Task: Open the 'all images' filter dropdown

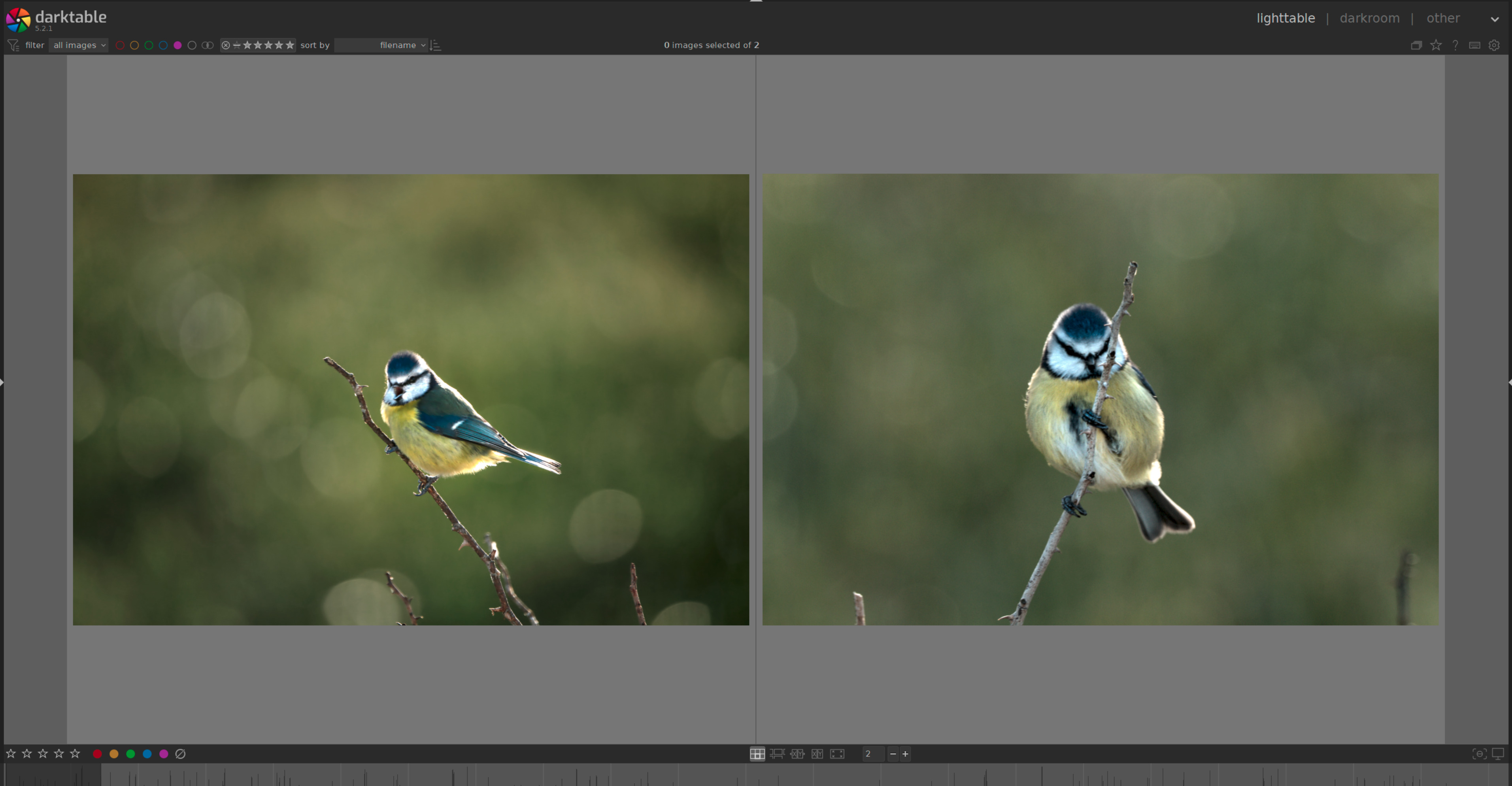Action: click(x=79, y=45)
